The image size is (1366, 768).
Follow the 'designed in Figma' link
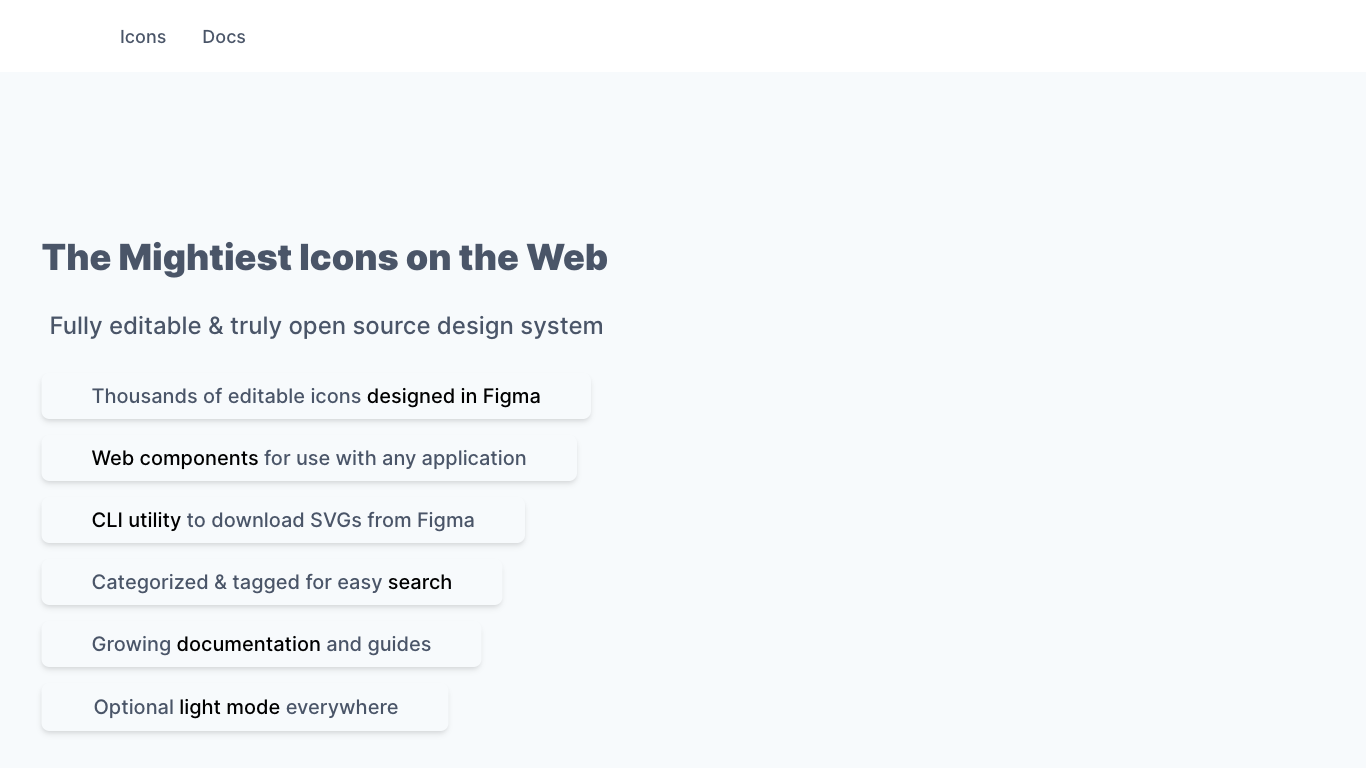454,396
